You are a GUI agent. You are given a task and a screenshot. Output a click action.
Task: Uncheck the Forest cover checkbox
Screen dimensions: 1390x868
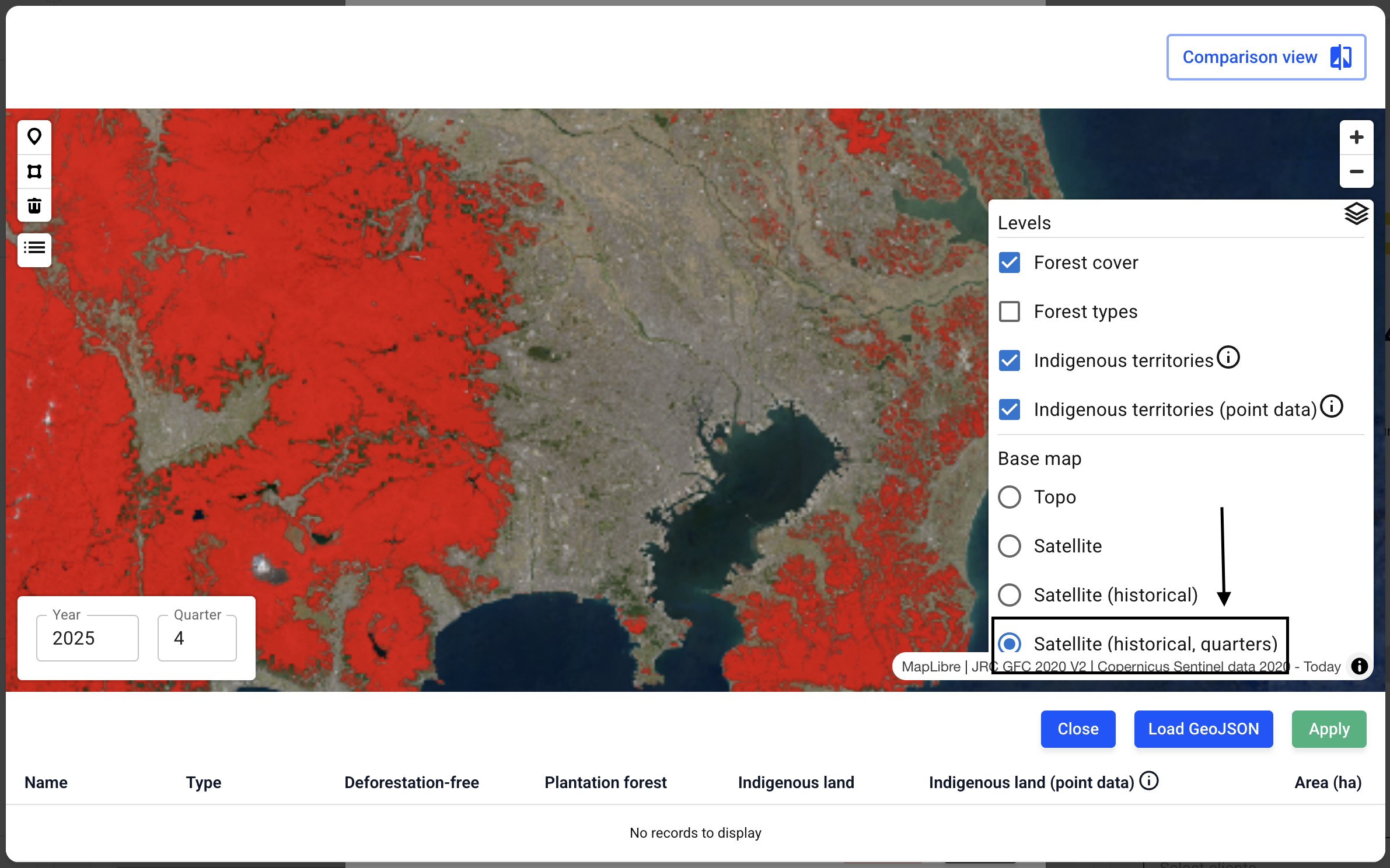(1010, 262)
